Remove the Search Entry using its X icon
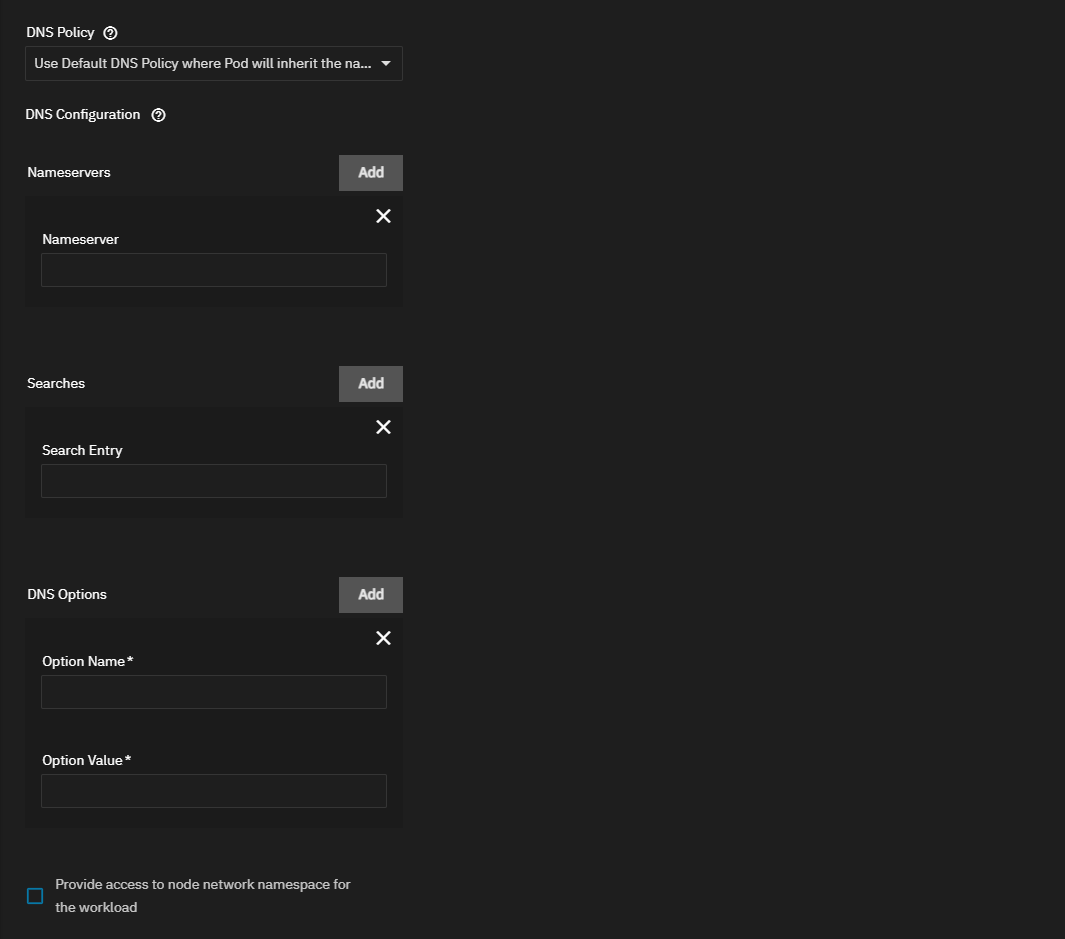The height and width of the screenshot is (939, 1065). [383, 427]
